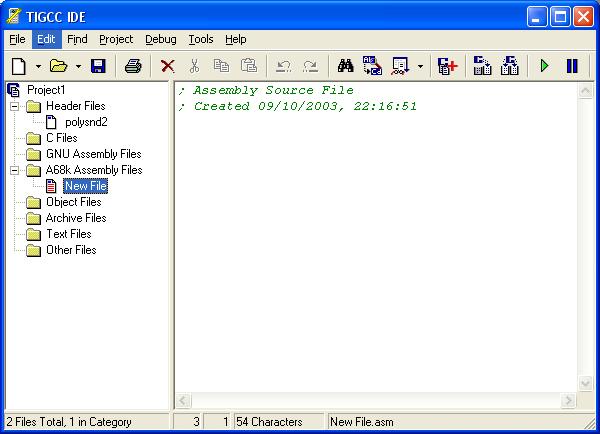Click the Redo arrow icon
600x434 pixels.
coord(310,66)
